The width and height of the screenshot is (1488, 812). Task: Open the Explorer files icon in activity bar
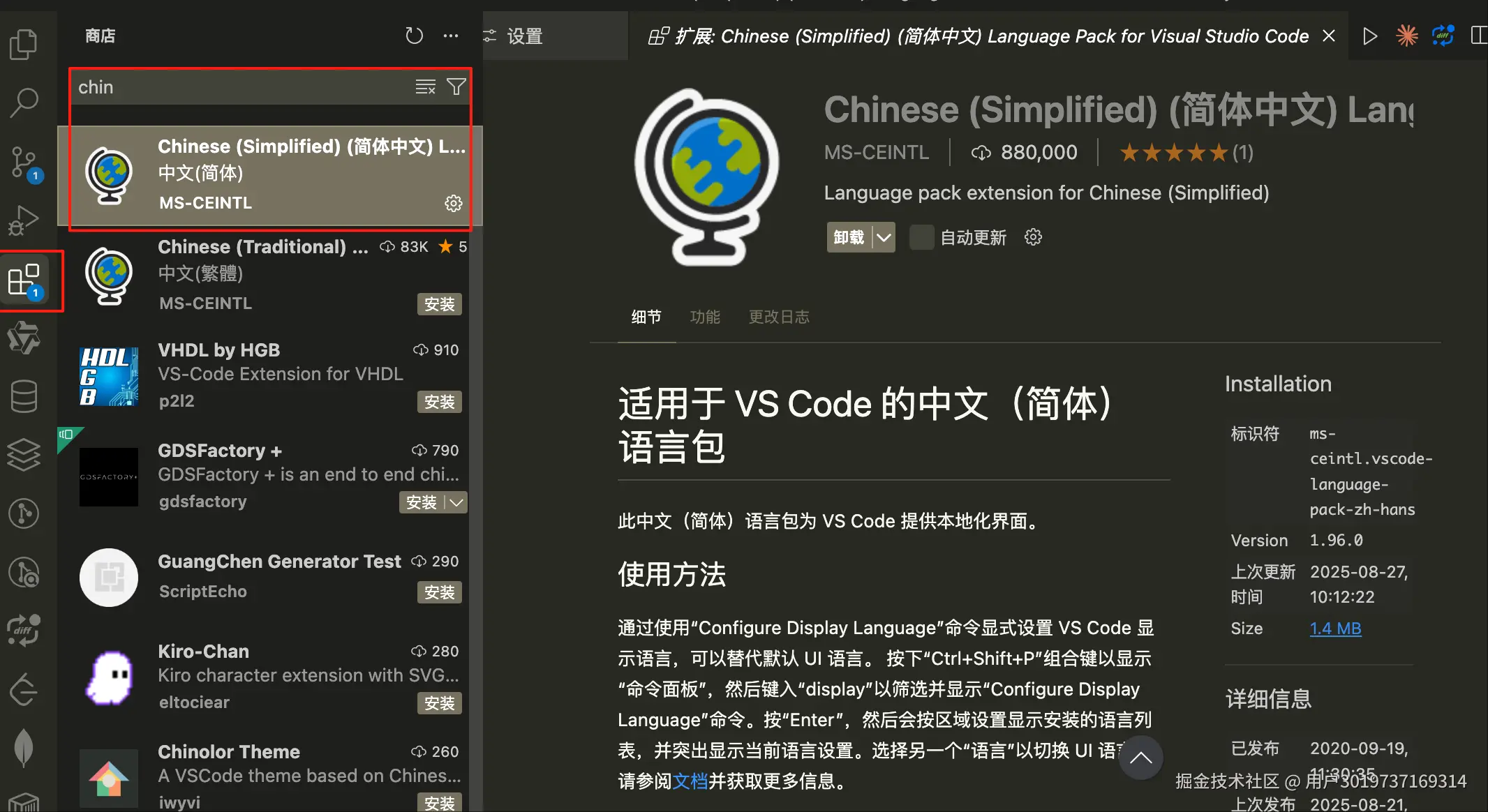(24, 45)
